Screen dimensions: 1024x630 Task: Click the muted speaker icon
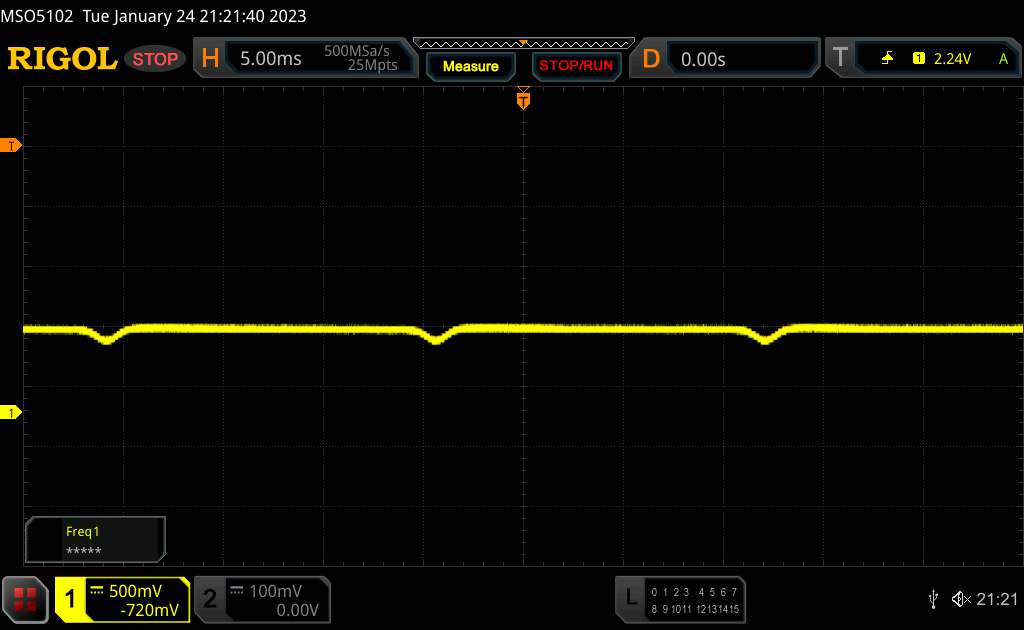[x=961, y=599]
